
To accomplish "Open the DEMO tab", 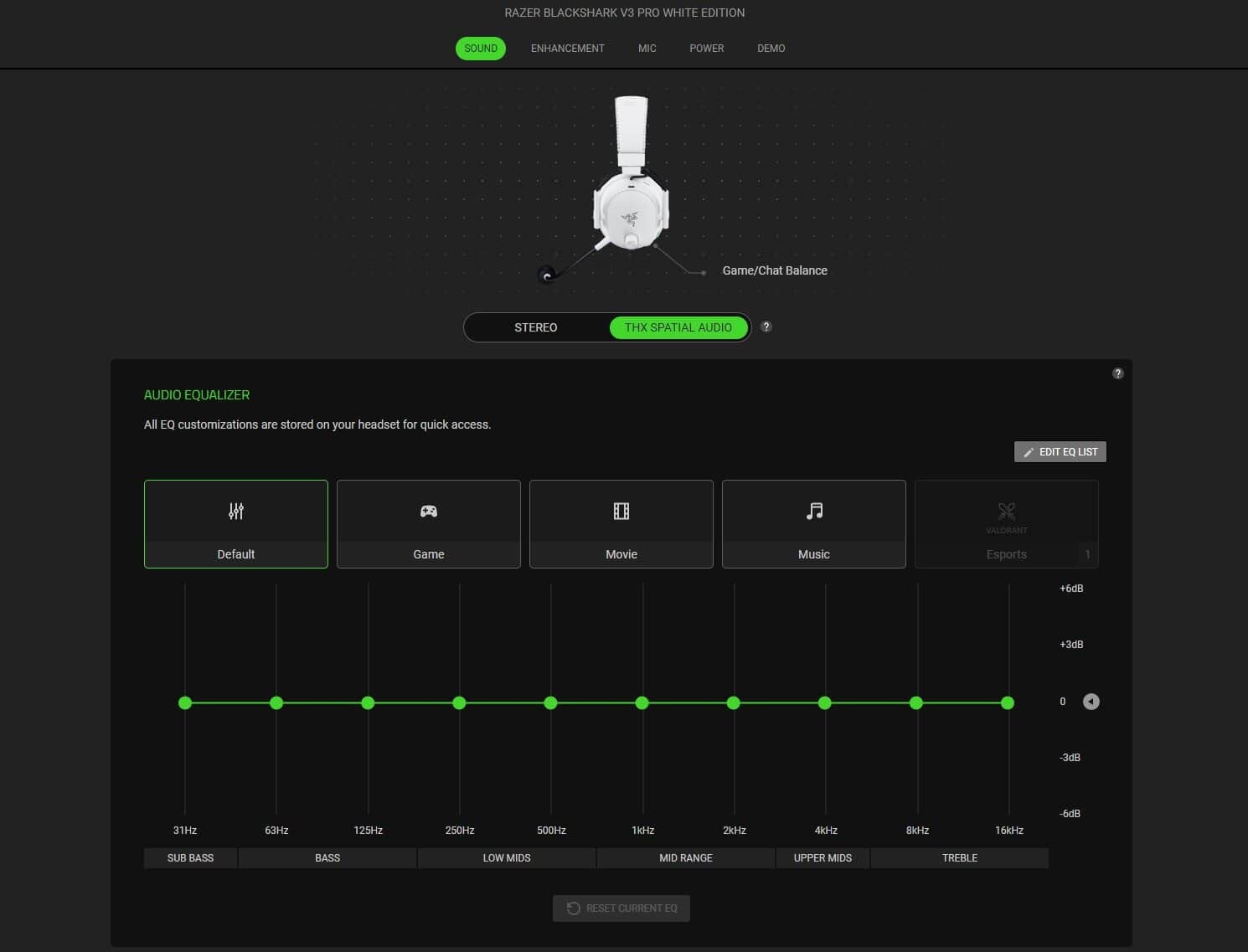I will (x=771, y=49).
